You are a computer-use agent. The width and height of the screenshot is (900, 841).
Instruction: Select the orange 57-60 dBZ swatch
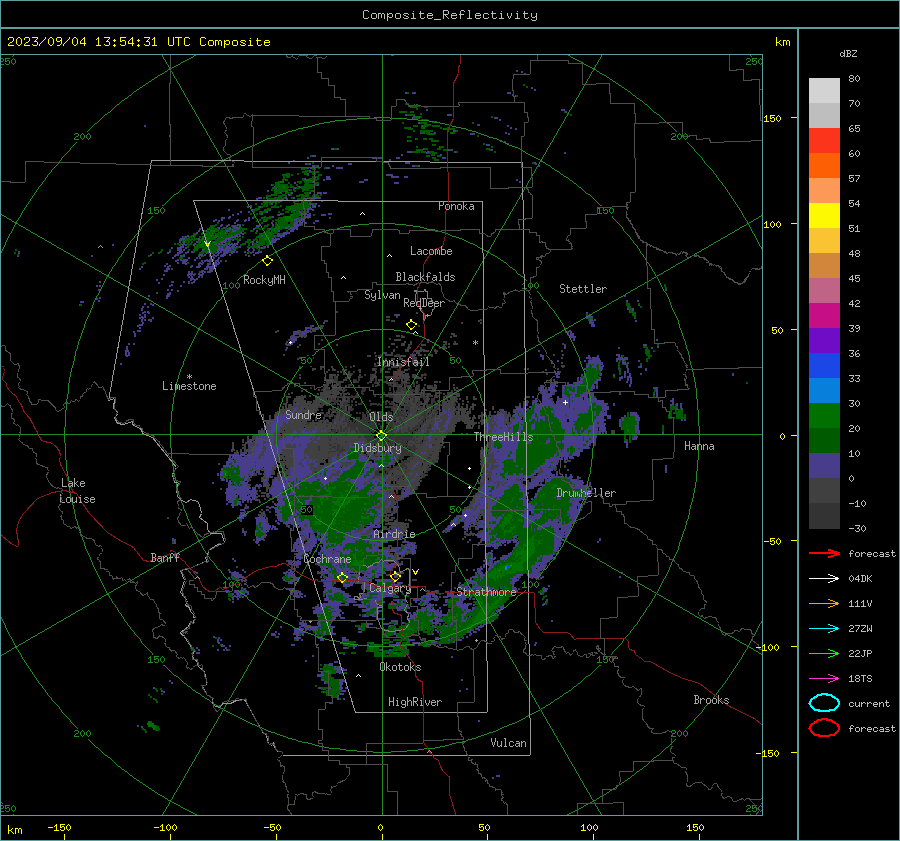coord(824,166)
